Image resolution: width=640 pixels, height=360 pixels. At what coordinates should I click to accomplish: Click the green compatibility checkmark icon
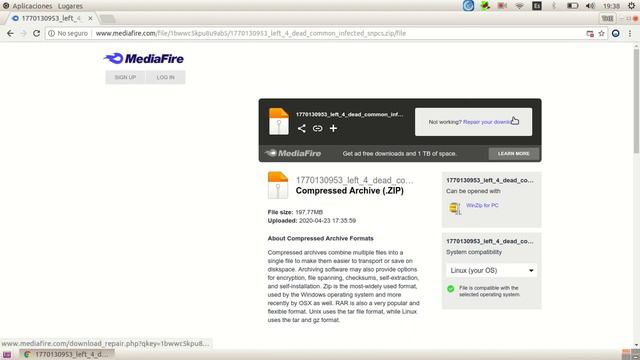[451, 289]
